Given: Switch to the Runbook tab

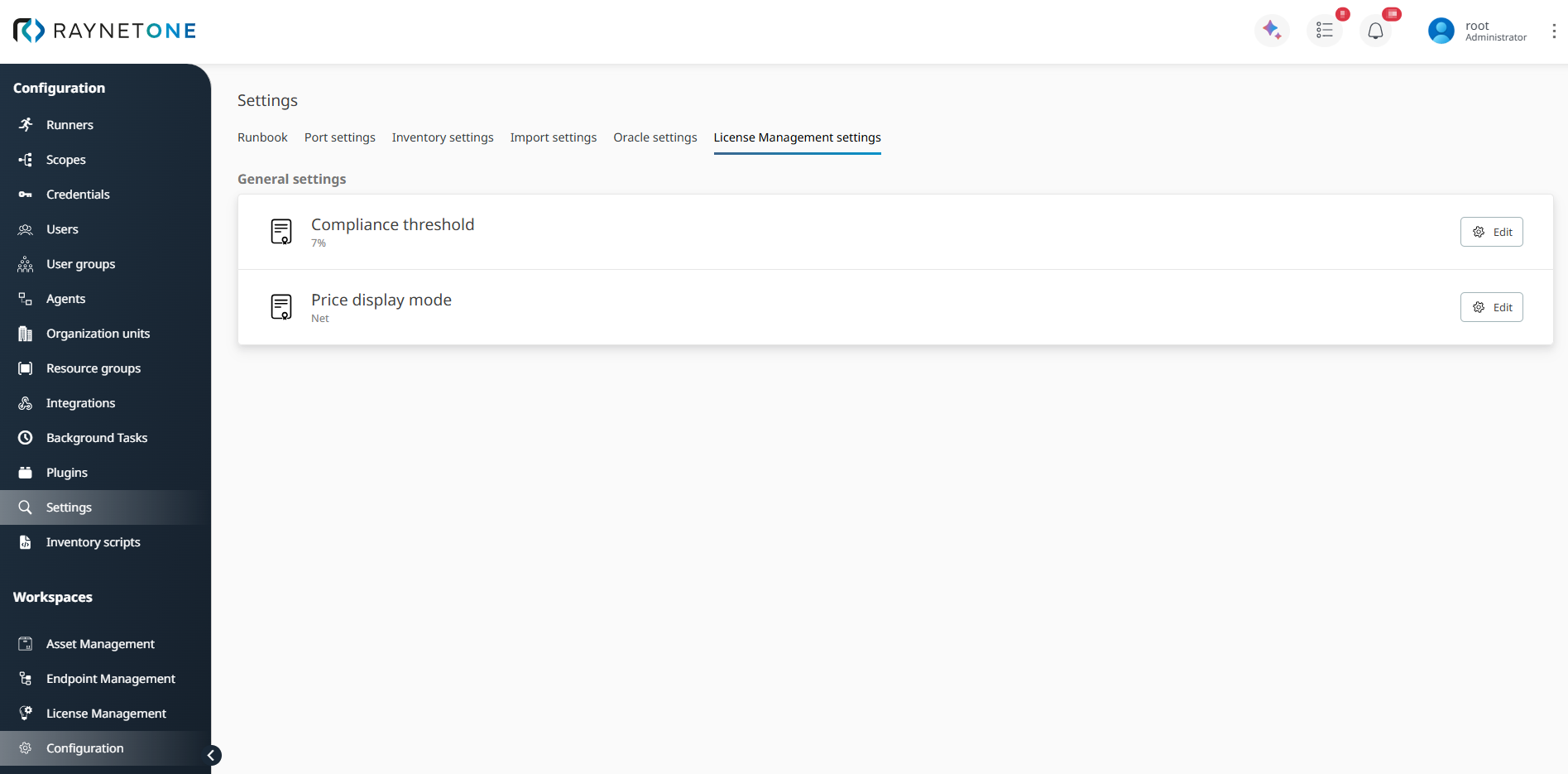Looking at the screenshot, I should [262, 137].
